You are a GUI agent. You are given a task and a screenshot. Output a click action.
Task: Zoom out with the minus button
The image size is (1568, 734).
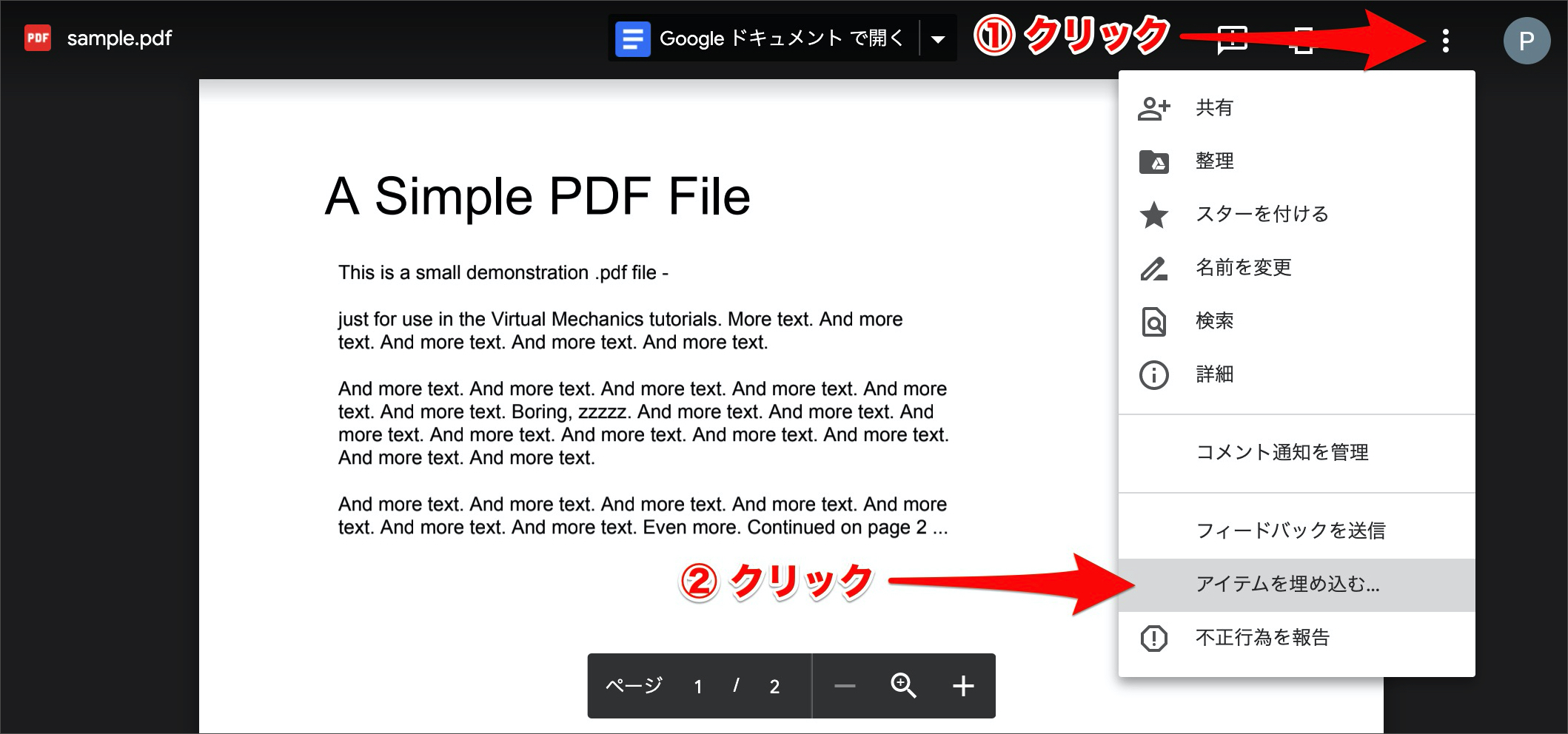click(844, 686)
